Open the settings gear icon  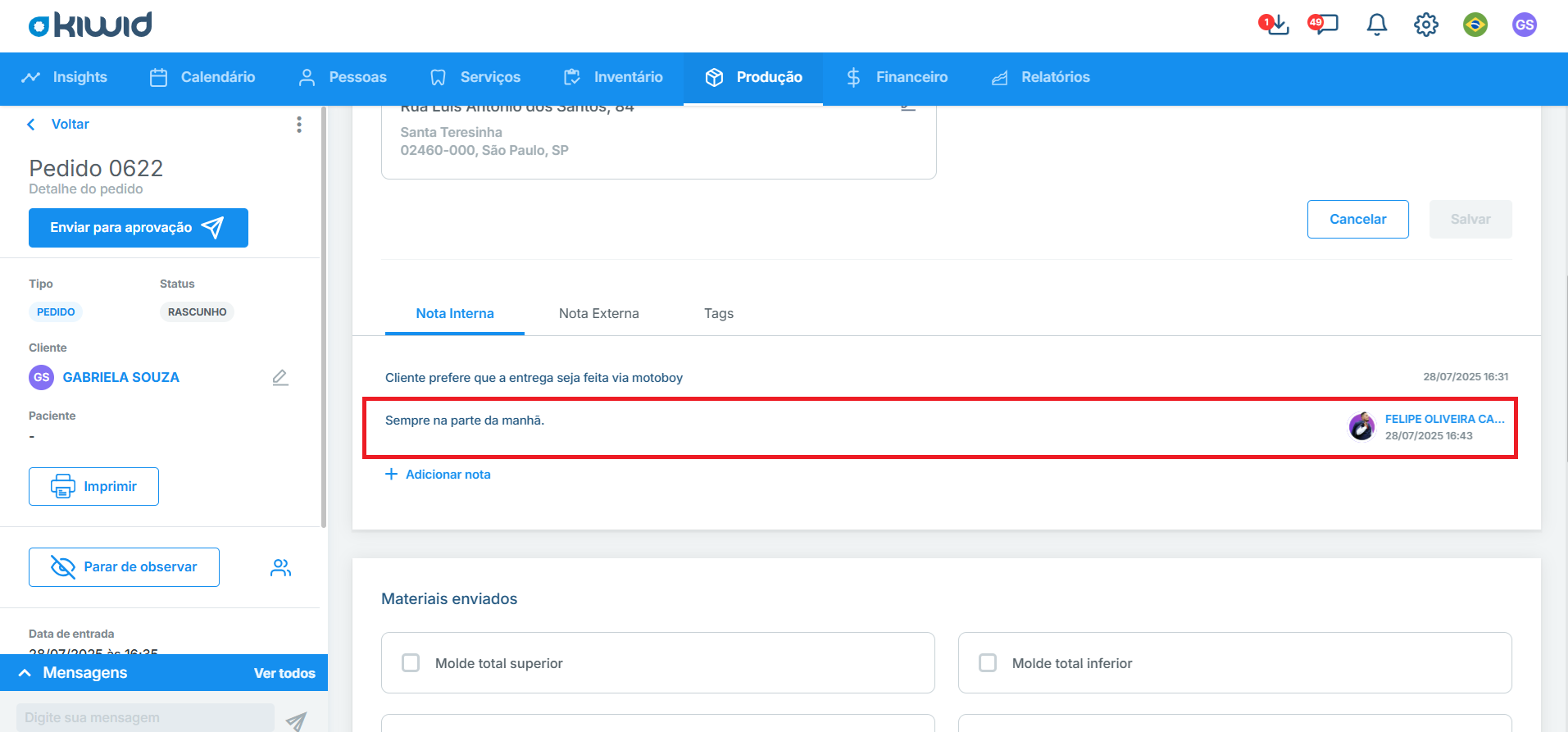click(x=1426, y=25)
